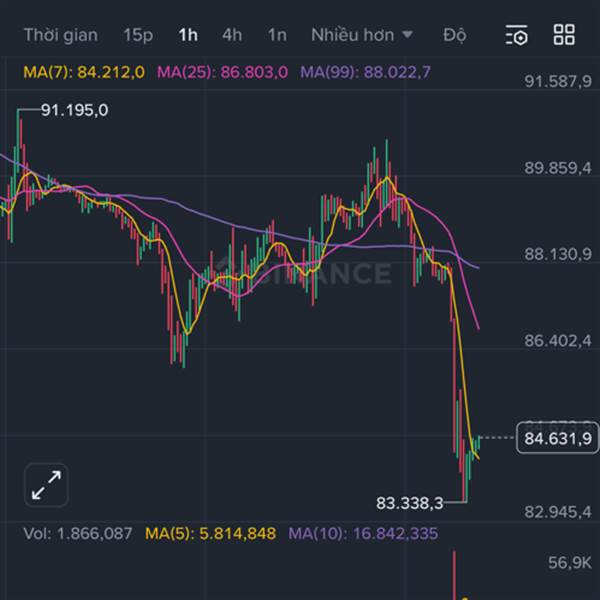This screenshot has width=600, height=600.
Task: Click the 88.130,9 price axis label
Action: (557, 254)
